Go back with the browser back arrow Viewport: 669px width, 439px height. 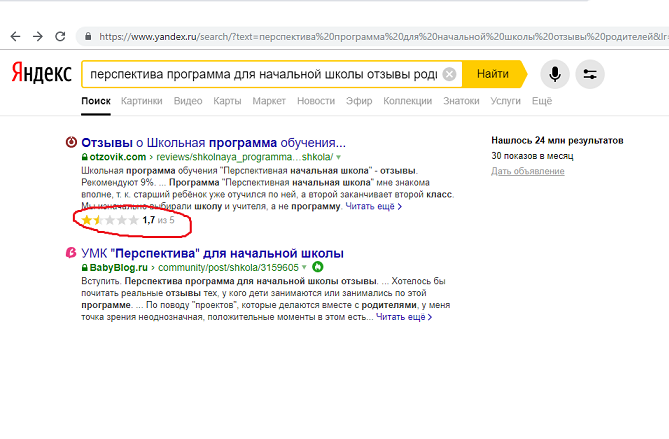(15, 37)
